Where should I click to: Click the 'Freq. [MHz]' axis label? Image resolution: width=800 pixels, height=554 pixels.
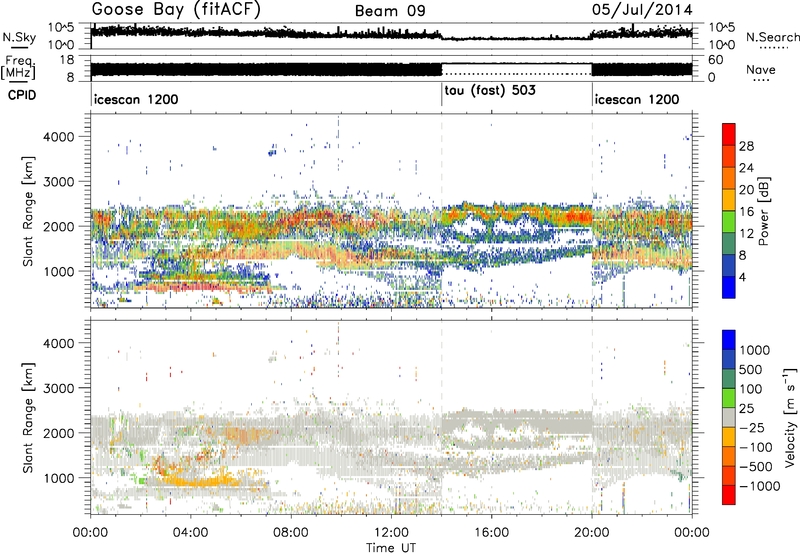point(19,68)
